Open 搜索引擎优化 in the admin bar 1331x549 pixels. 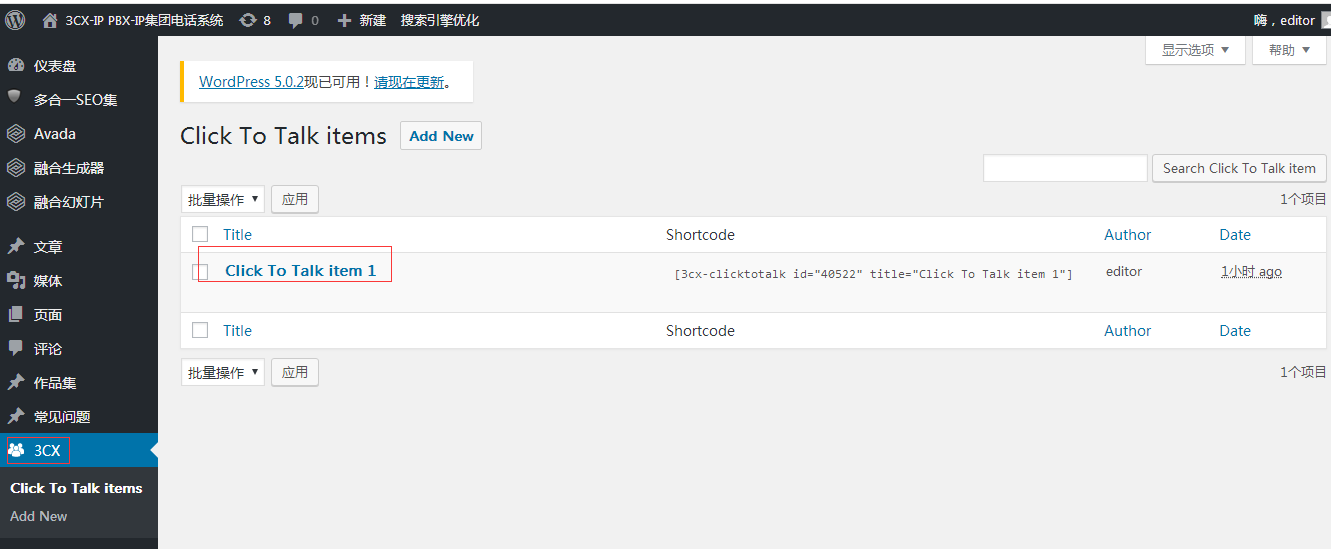(440, 20)
